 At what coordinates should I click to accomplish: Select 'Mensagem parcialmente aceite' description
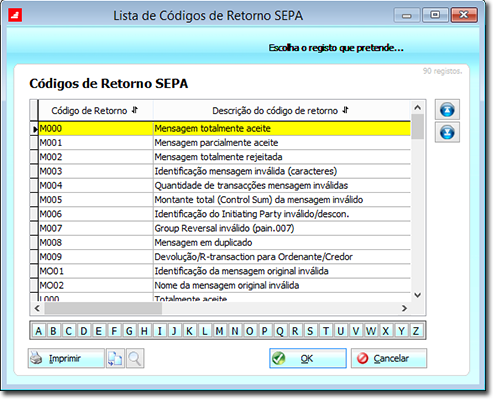282,143
